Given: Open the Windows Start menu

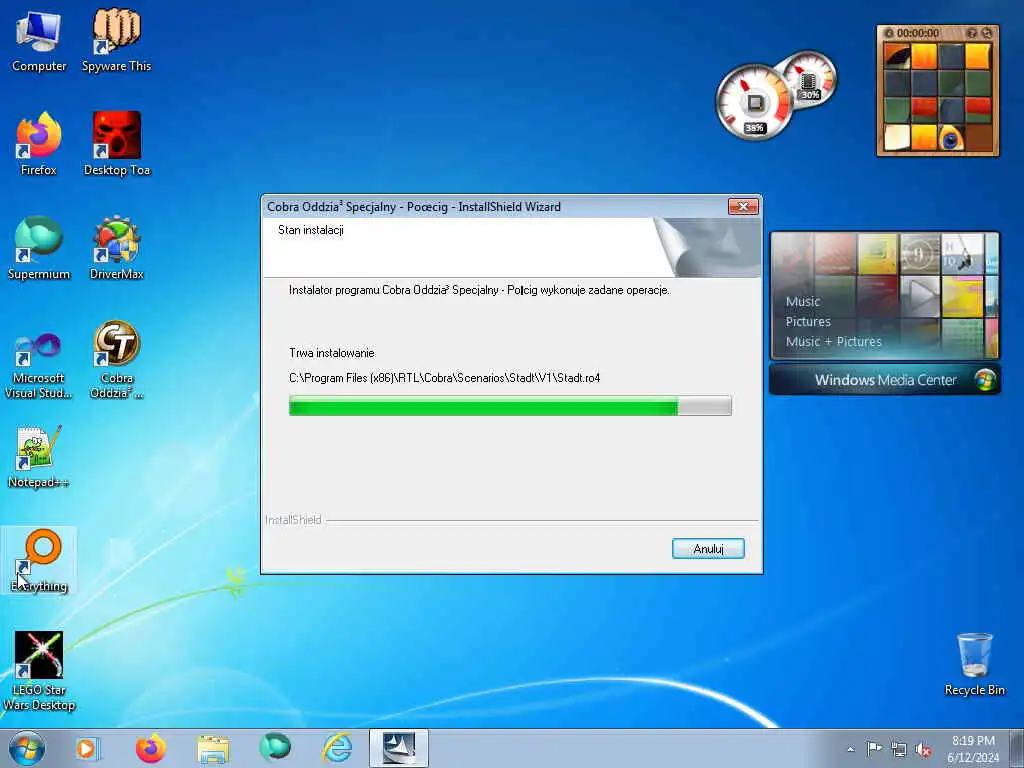Looking at the screenshot, I should tap(27, 748).
